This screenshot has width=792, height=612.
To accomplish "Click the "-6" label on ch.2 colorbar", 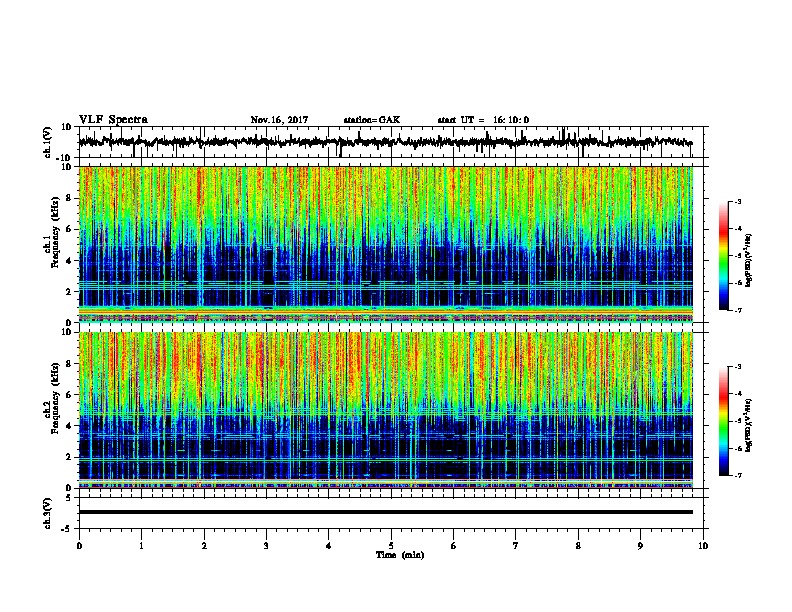I will tap(738, 448).
